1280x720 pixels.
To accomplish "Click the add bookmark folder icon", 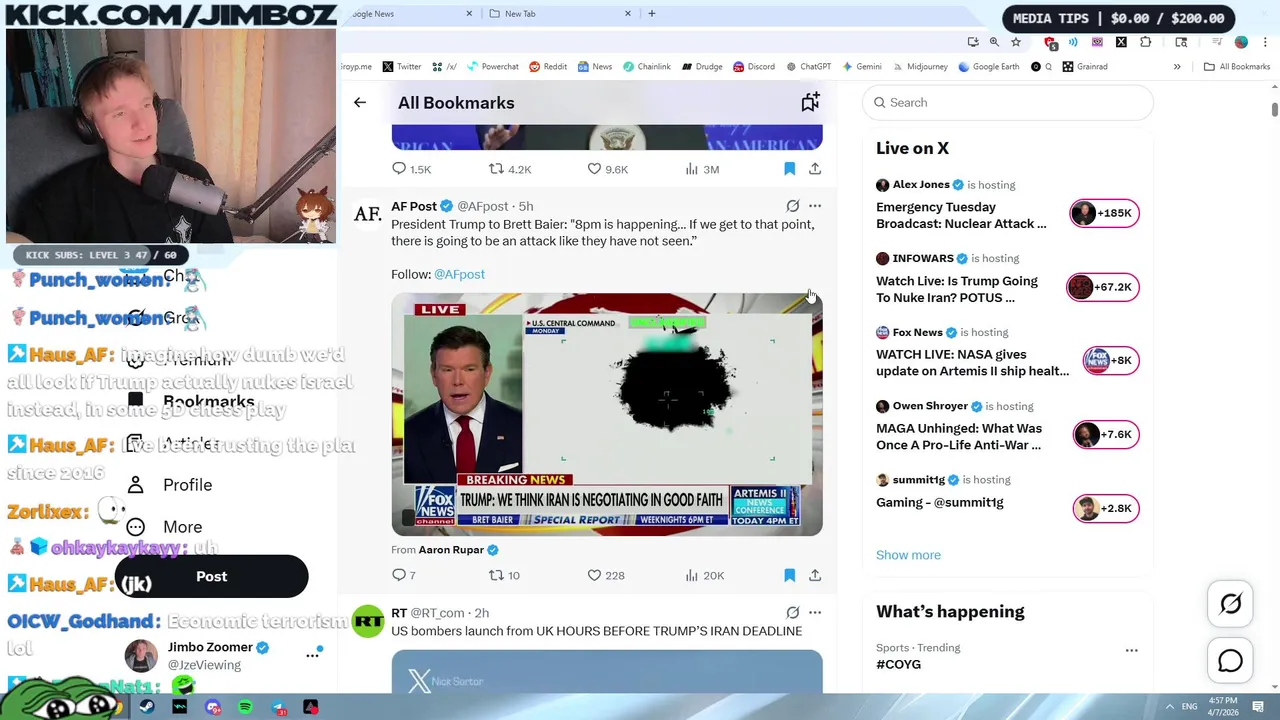I will coord(810,102).
